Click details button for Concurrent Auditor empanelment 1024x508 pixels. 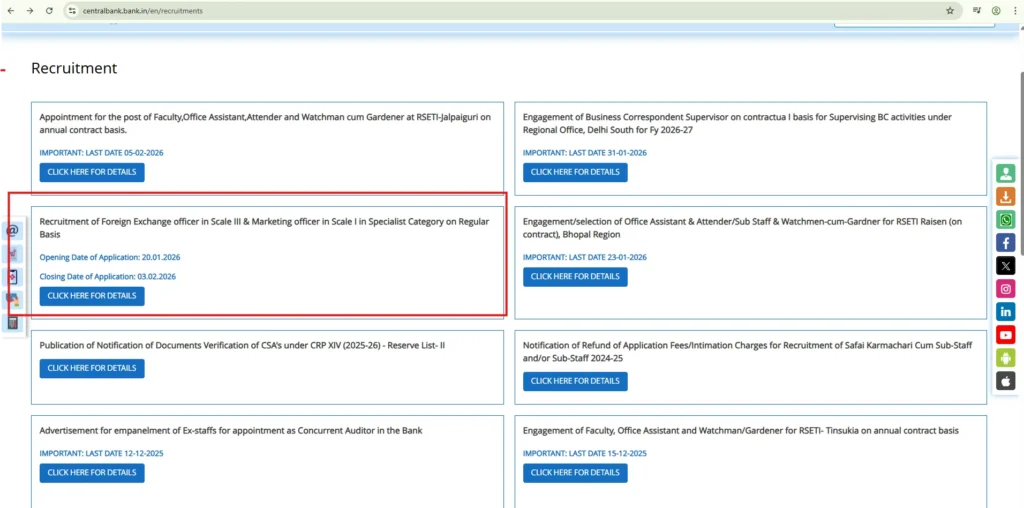[92, 472]
